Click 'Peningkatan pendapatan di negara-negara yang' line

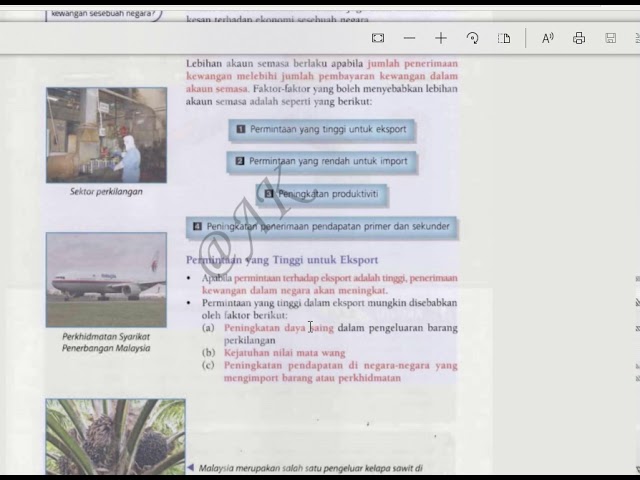tap(340, 365)
